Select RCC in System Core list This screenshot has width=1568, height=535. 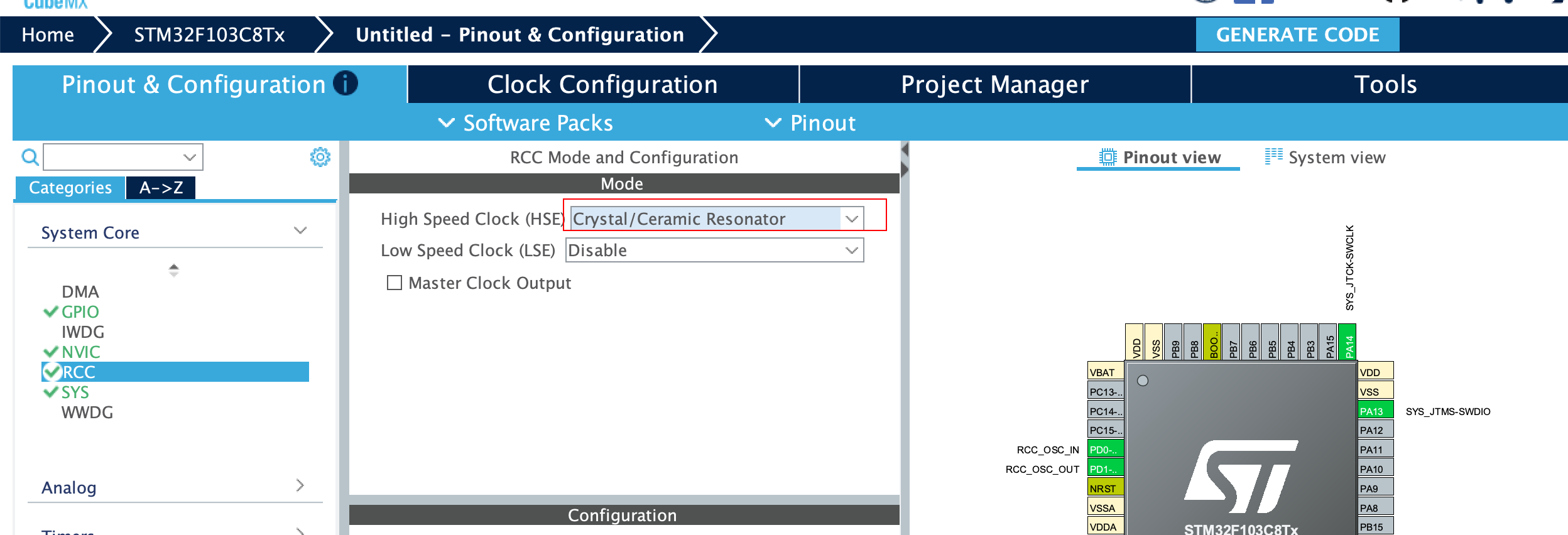(x=175, y=372)
